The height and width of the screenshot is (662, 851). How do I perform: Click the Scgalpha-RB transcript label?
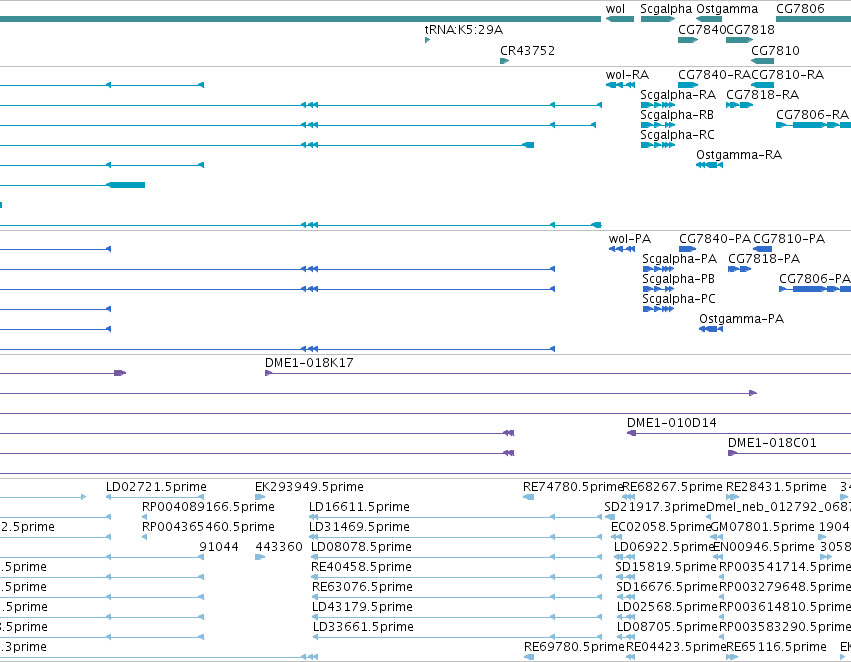tap(677, 115)
